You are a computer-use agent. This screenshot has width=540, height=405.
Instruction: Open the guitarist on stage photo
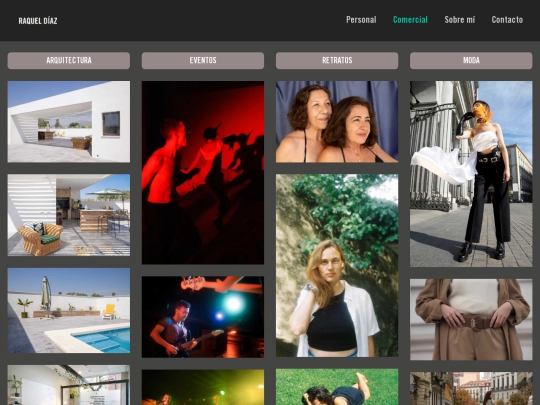pyautogui.click(x=203, y=317)
